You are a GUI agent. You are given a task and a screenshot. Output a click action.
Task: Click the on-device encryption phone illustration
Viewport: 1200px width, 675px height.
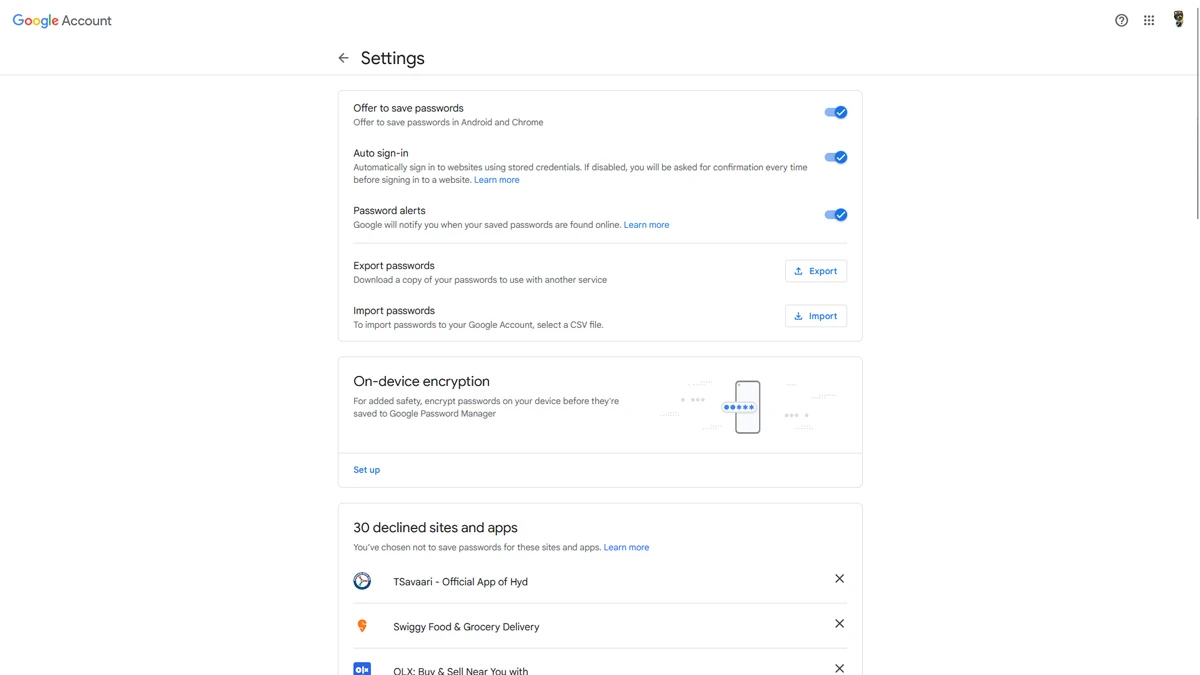[x=747, y=407]
